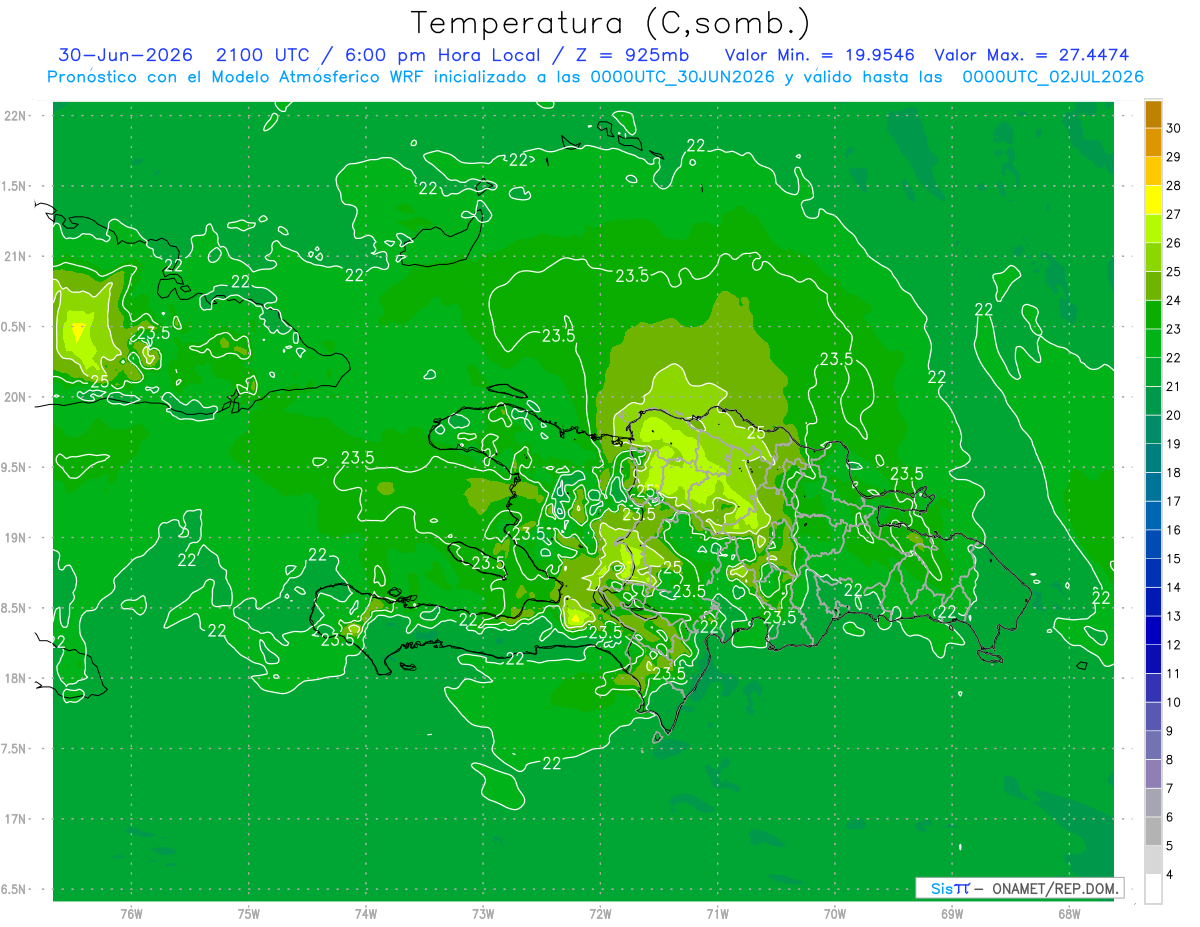The height and width of the screenshot is (927, 1200).
Task: Pick the orange swatch between 29 and 30
Action: coord(1153,143)
